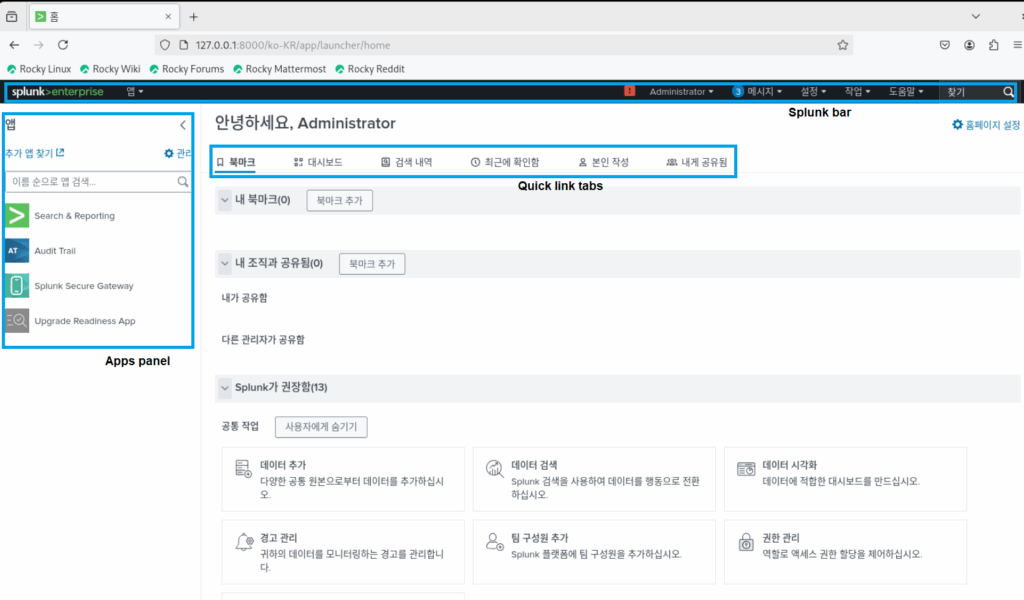Switch to the 검색 내역 tab
The width and height of the screenshot is (1024, 600).
click(406, 162)
